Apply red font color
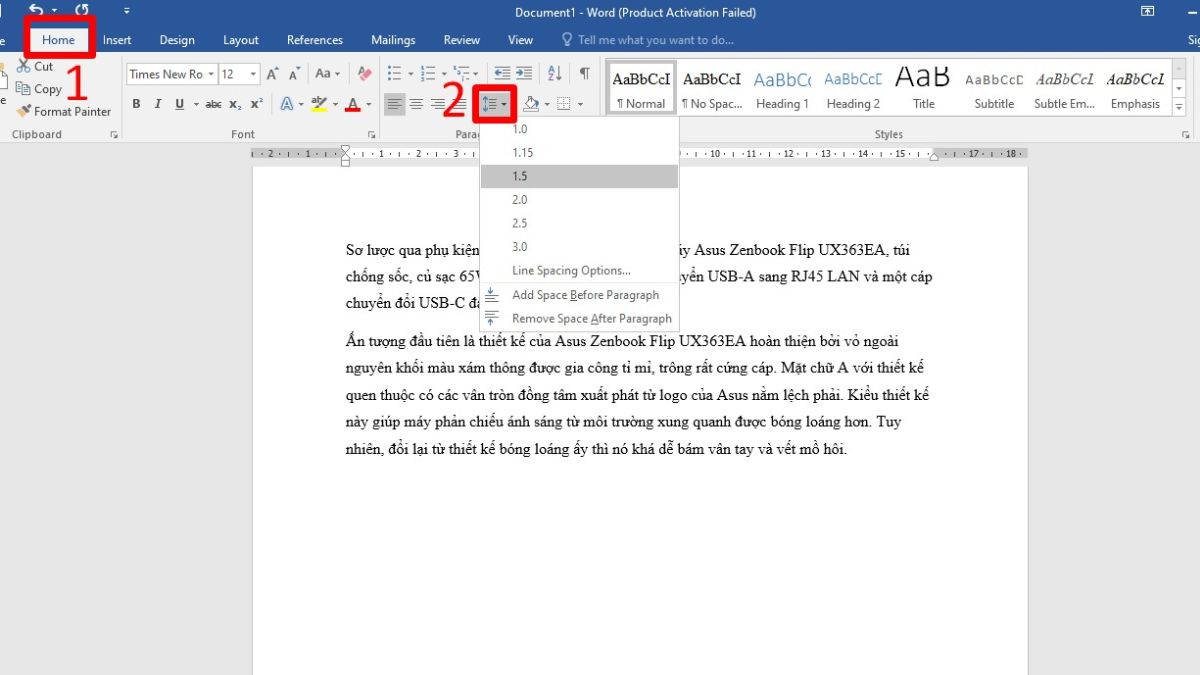The width and height of the screenshot is (1200, 675). click(352, 104)
